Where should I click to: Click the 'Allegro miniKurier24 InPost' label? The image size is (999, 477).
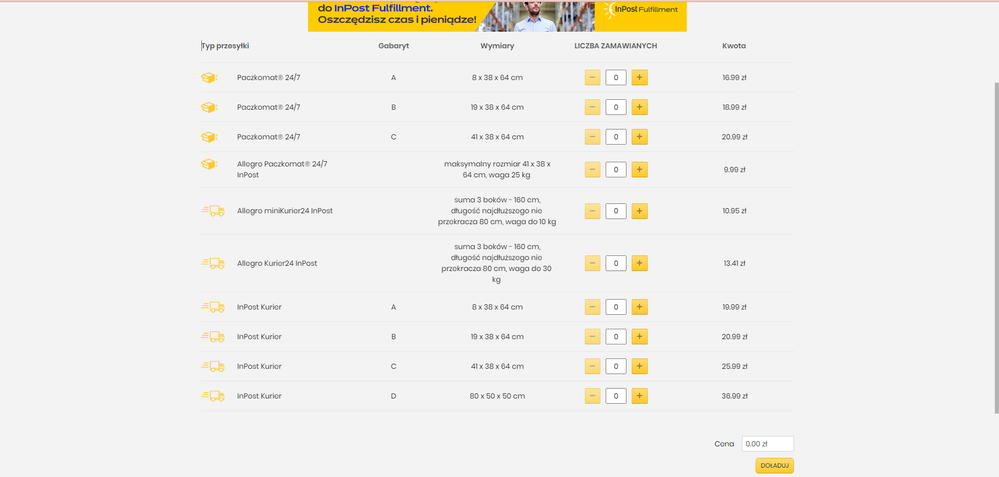[x=285, y=211]
